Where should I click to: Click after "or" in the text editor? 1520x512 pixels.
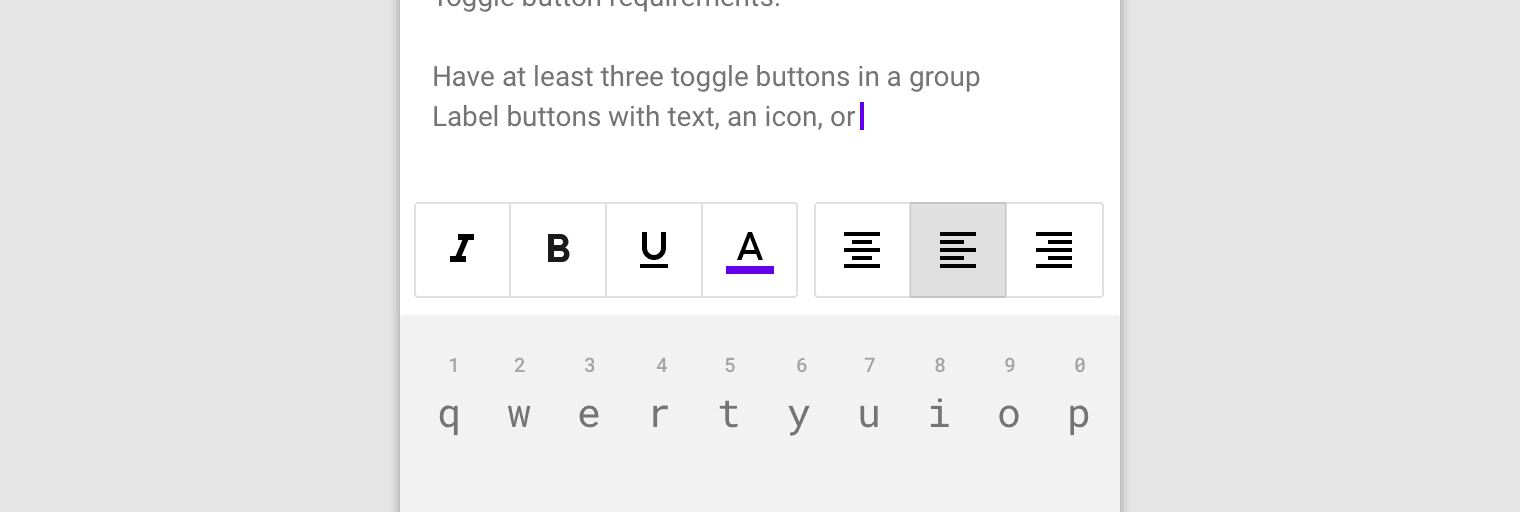coord(859,117)
